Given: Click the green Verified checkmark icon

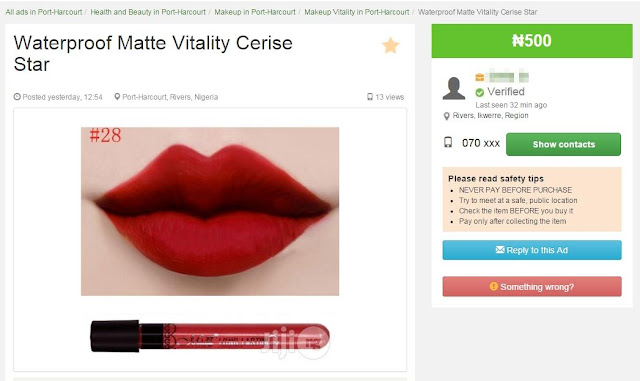Looking at the screenshot, I should 480,92.
